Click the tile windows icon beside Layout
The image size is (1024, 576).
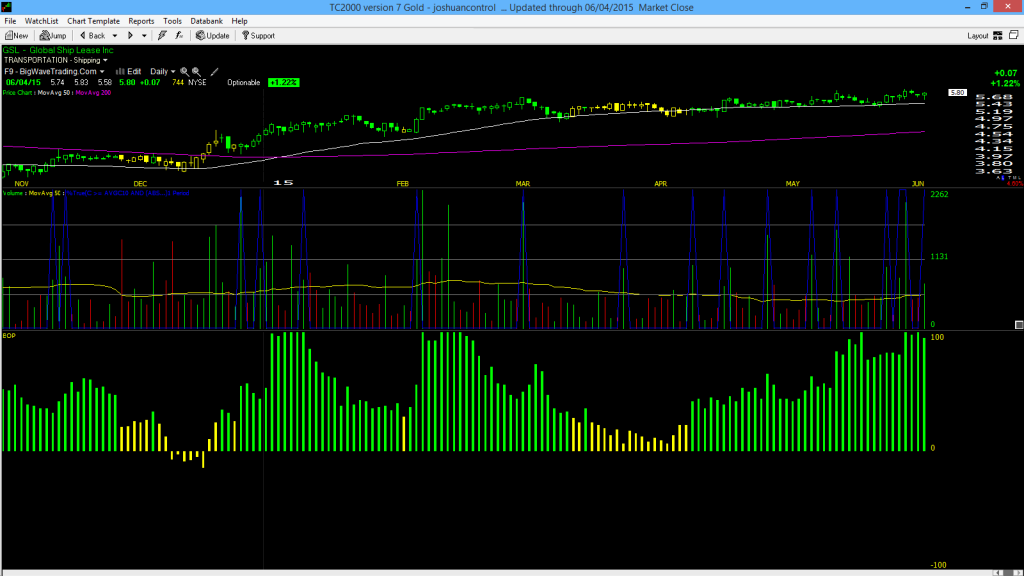tap(1014, 35)
